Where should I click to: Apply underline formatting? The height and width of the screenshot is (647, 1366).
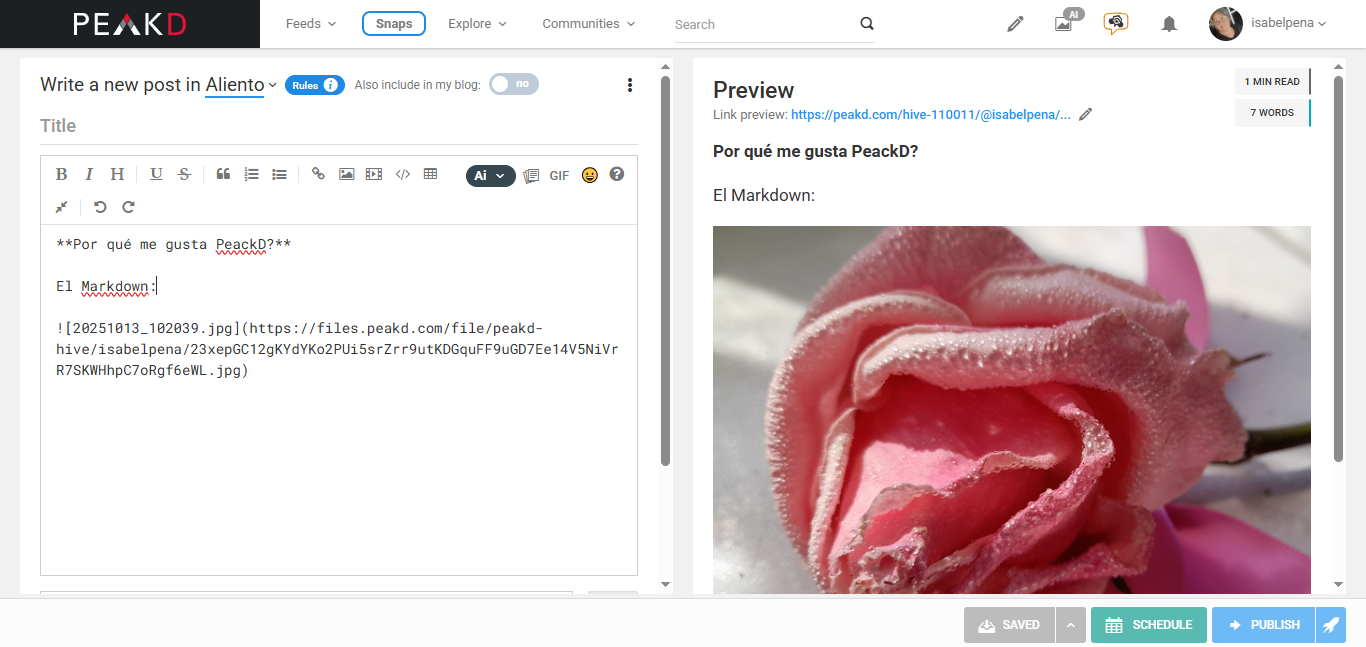coord(156,174)
